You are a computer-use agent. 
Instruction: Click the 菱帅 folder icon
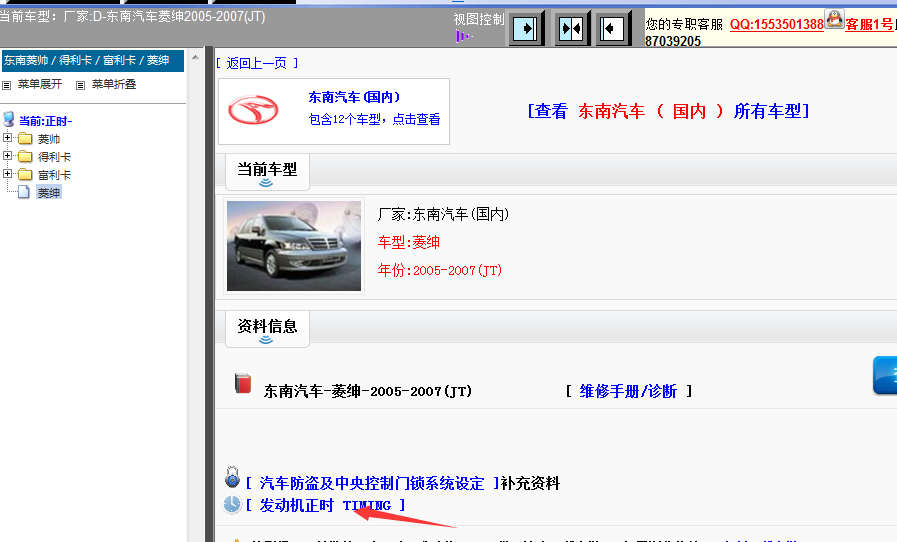25,139
